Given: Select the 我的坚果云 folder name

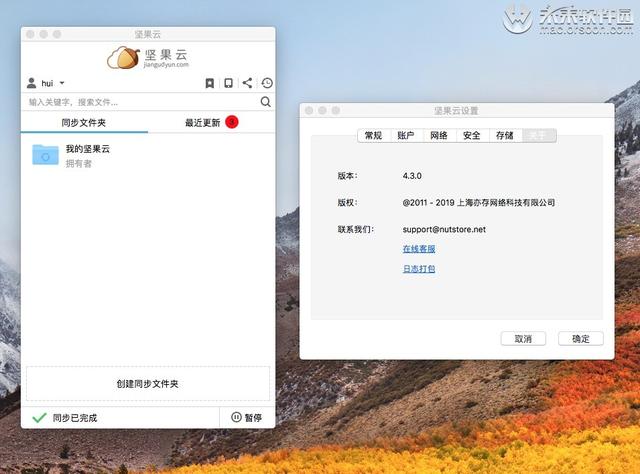Looking at the screenshot, I should pyautogui.click(x=88, y=149).
